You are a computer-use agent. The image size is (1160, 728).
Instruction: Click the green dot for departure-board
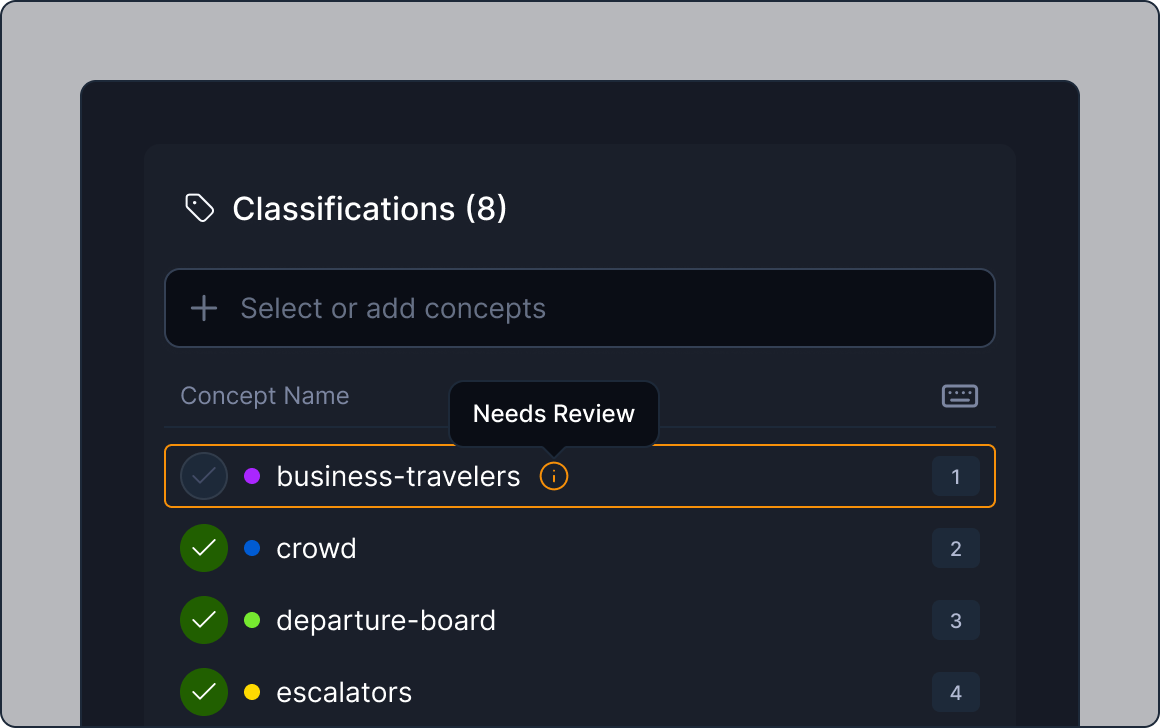click(x=252, y=620)
